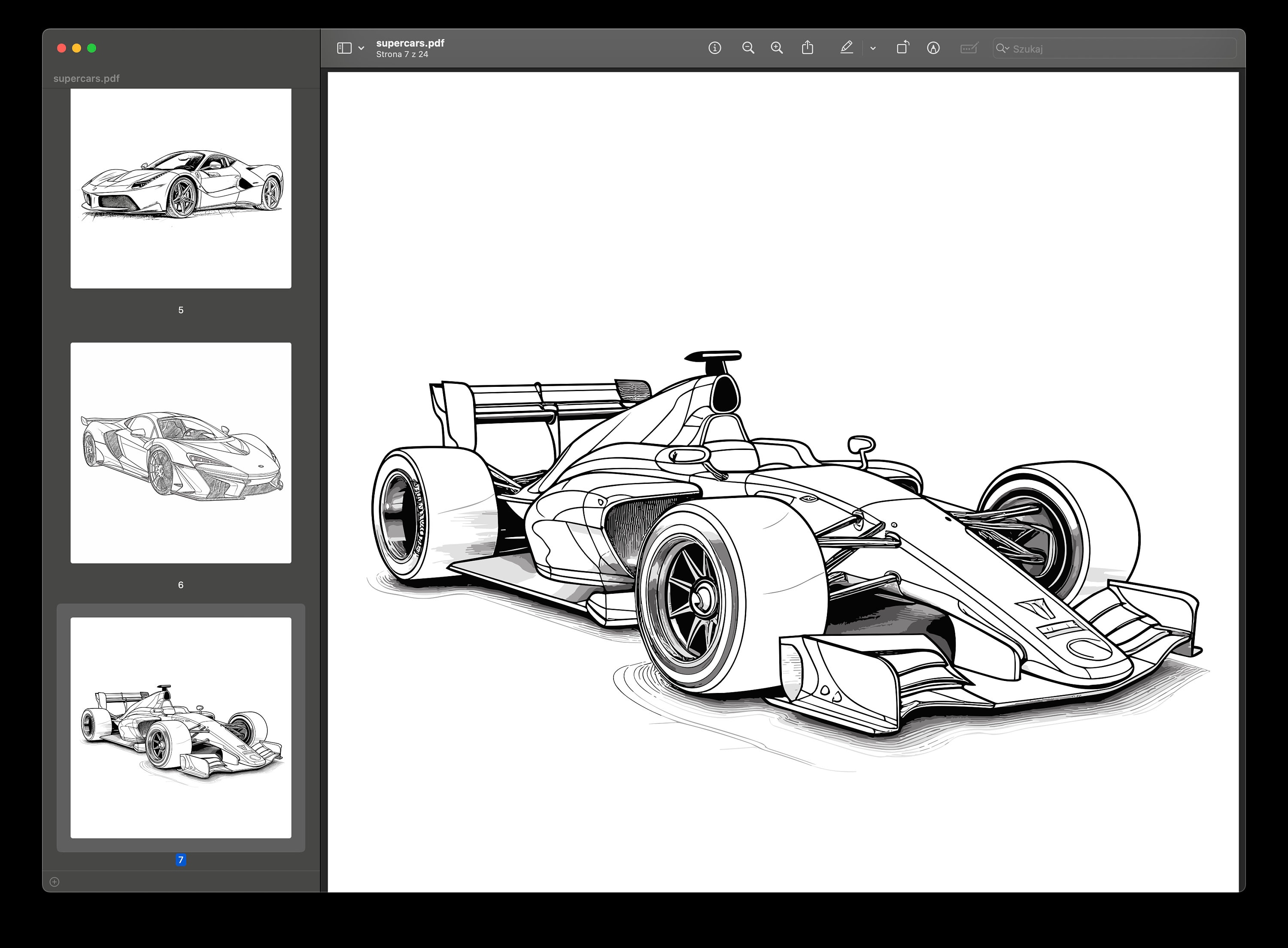Click the page number label 7
The height and width of the screenshot is (948, 1288).
[181, 860]
